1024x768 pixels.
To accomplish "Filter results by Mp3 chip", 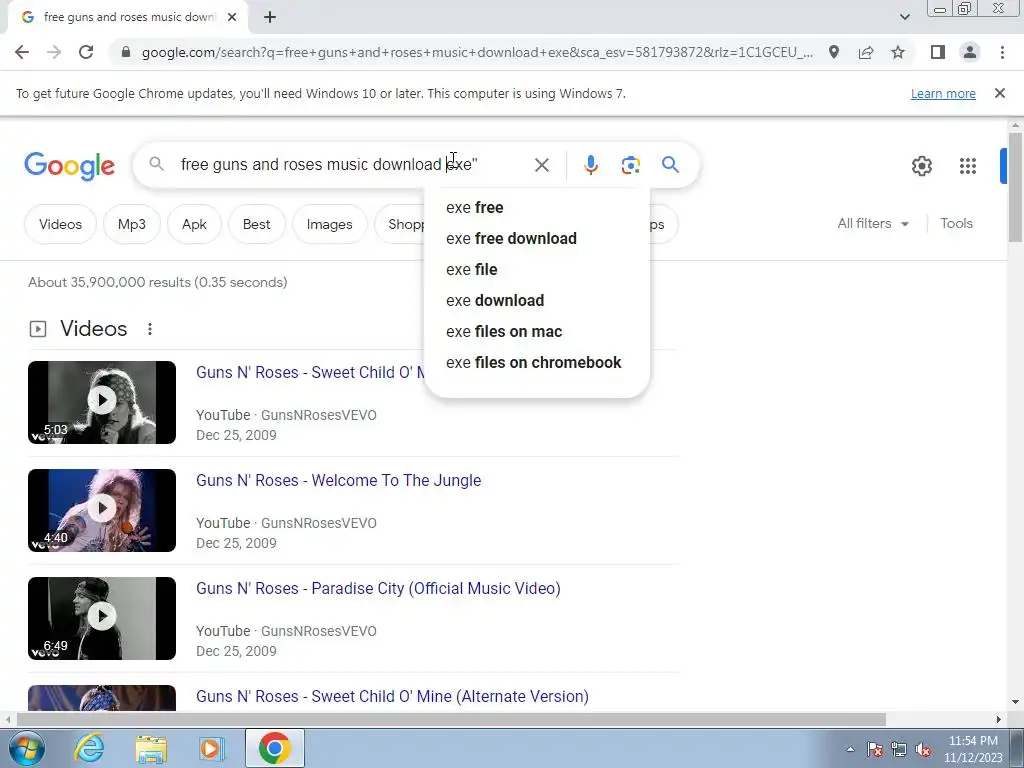I will coord(131,224).
